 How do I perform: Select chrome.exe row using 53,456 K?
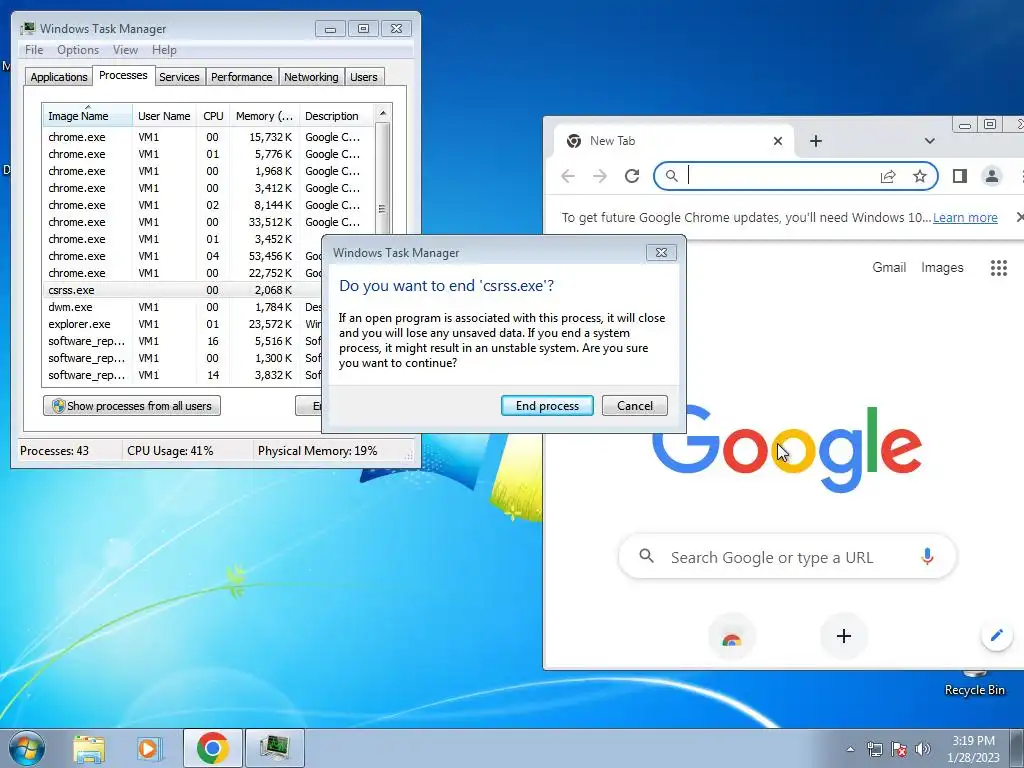click(183, 256)
